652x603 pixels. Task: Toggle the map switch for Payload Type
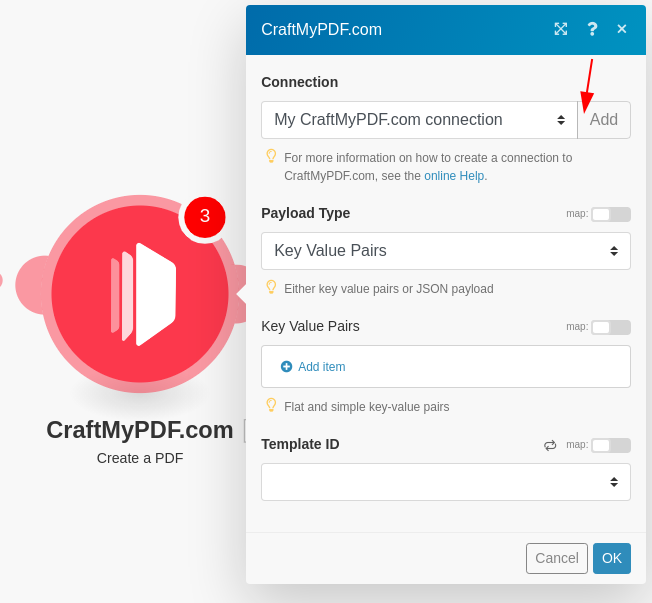pos(611,215)
